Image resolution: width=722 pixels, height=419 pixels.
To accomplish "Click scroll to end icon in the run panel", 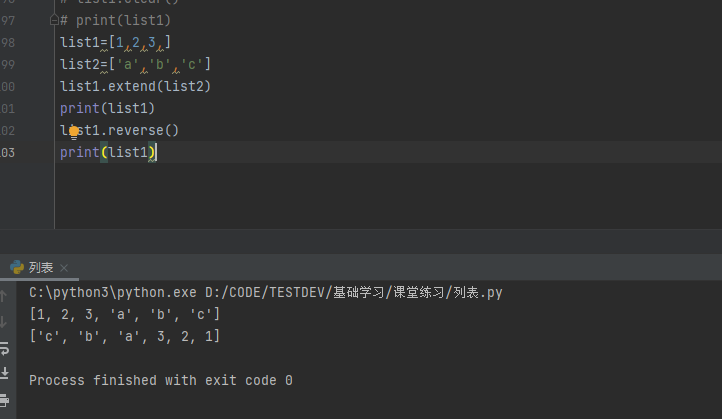I will tap(5, 373).
